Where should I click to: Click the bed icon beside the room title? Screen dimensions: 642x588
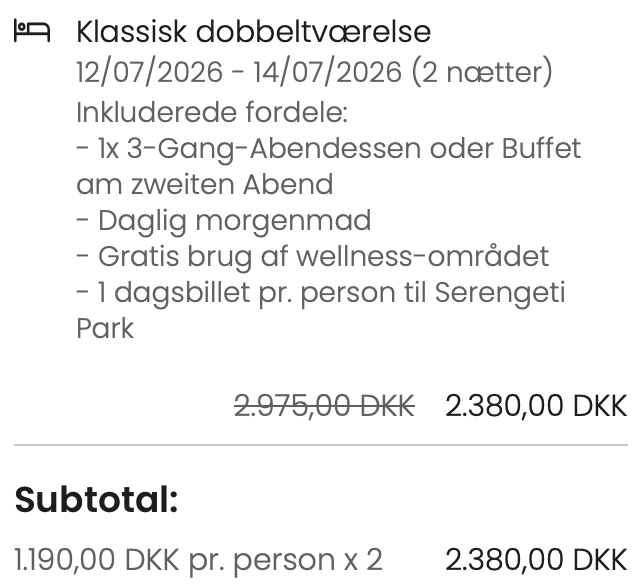pyautogui.click(x=32, y=32)
